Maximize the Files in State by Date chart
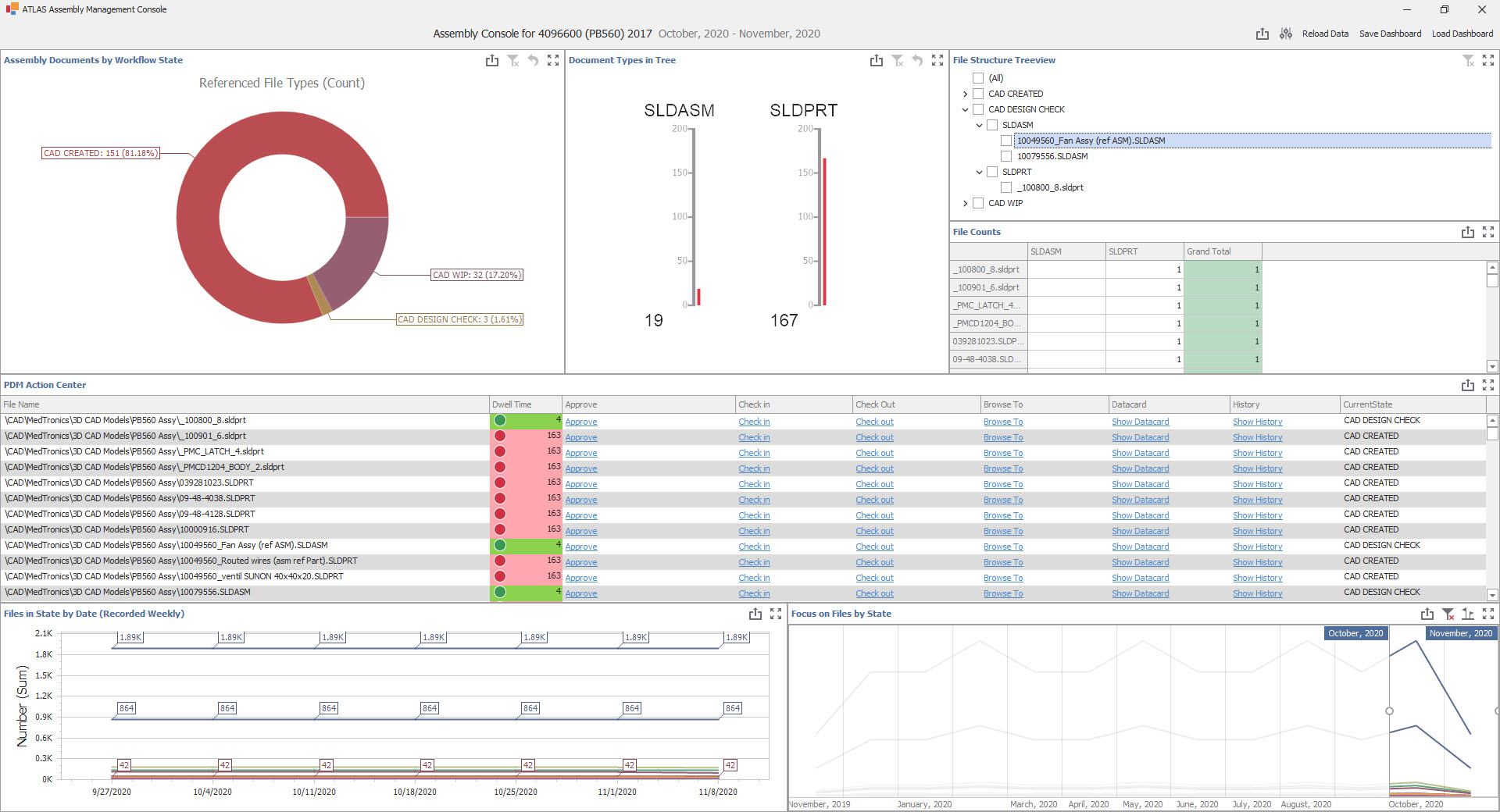The height and width of the screenshot is (812, 1500). (776, 614)
